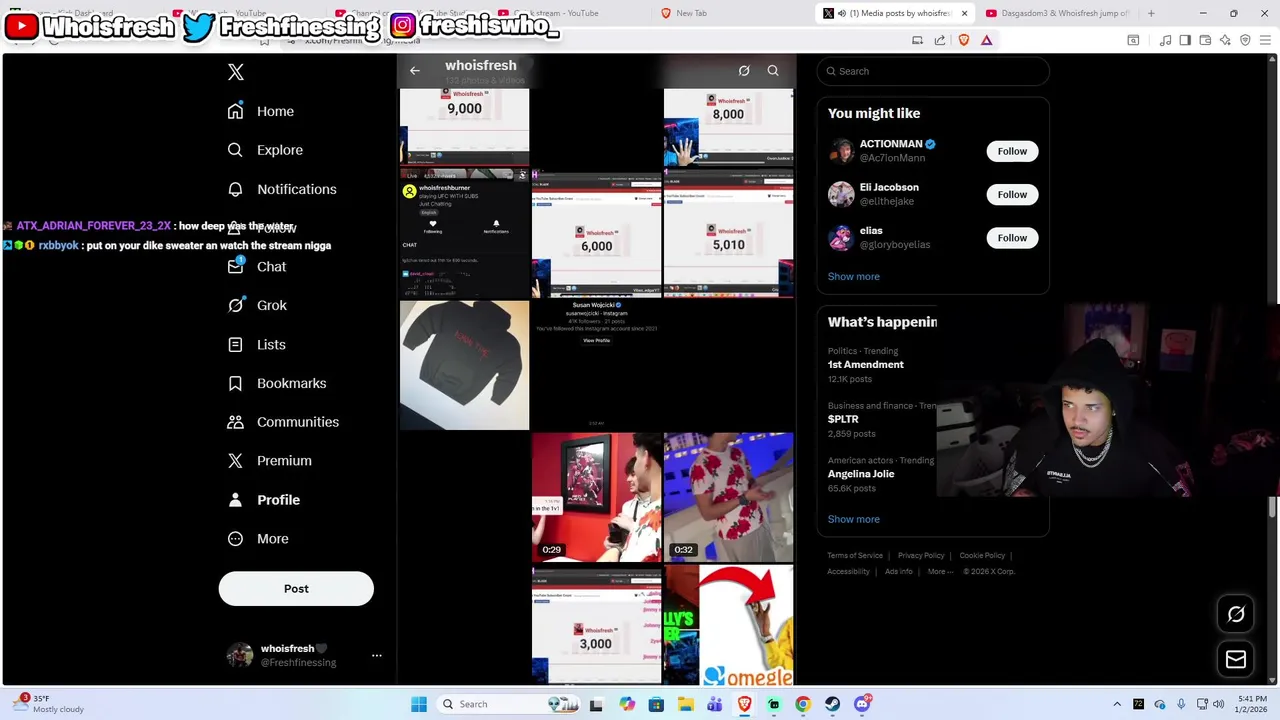Click whoisfresh account avatar at bottom

click(x=240, y=655)
